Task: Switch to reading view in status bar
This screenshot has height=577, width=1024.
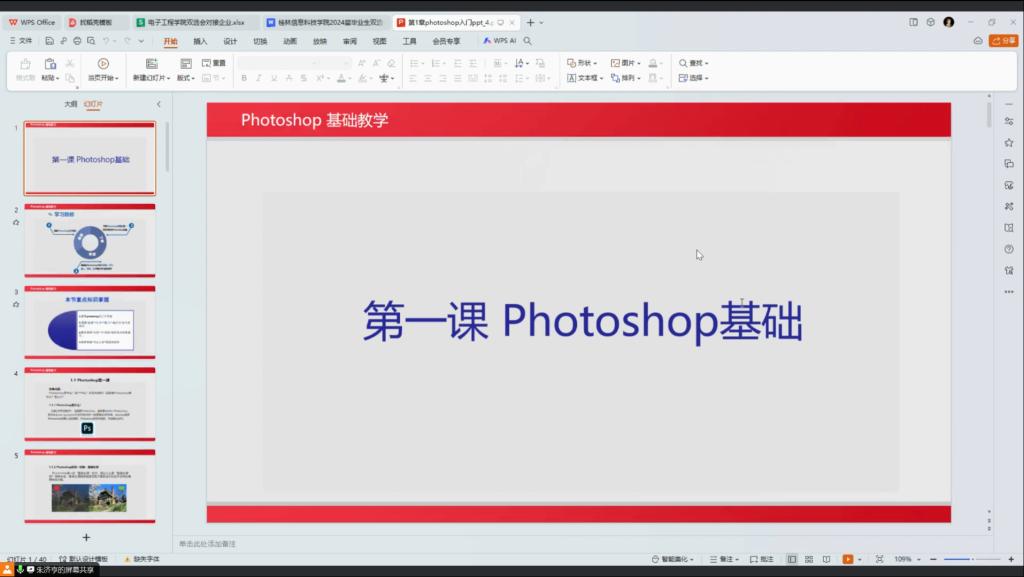Action: click(826, 559)
